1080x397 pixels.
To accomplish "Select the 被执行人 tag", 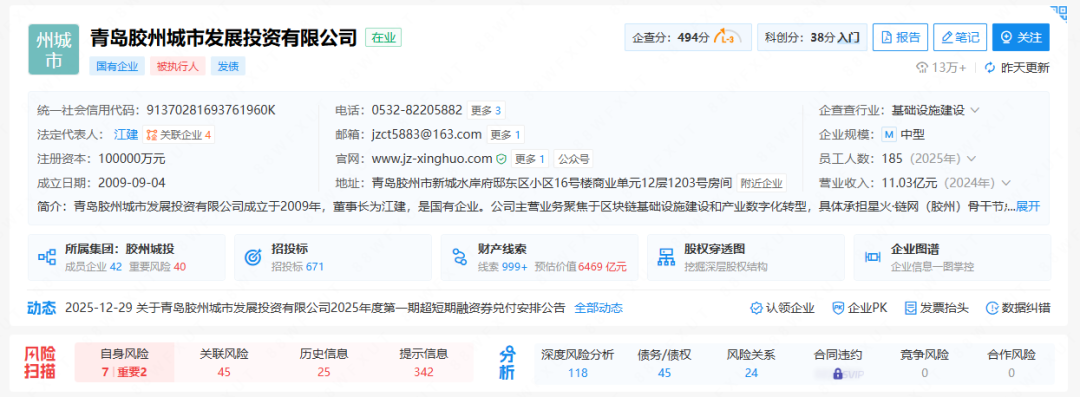I will point(177,66).
